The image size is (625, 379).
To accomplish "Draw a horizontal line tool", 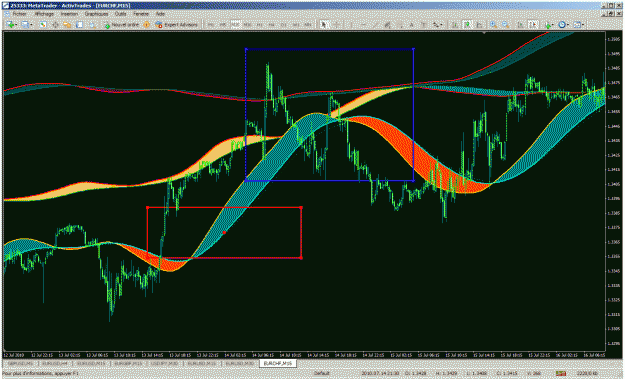I will (364, 25).
